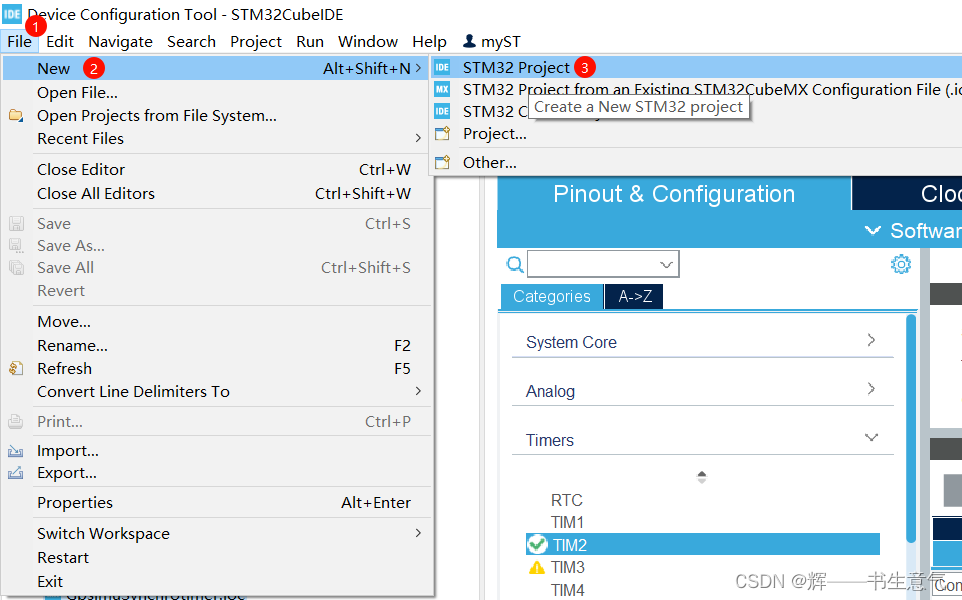
Task: Open the peripheral search combo box
Action: coord(602,264)
